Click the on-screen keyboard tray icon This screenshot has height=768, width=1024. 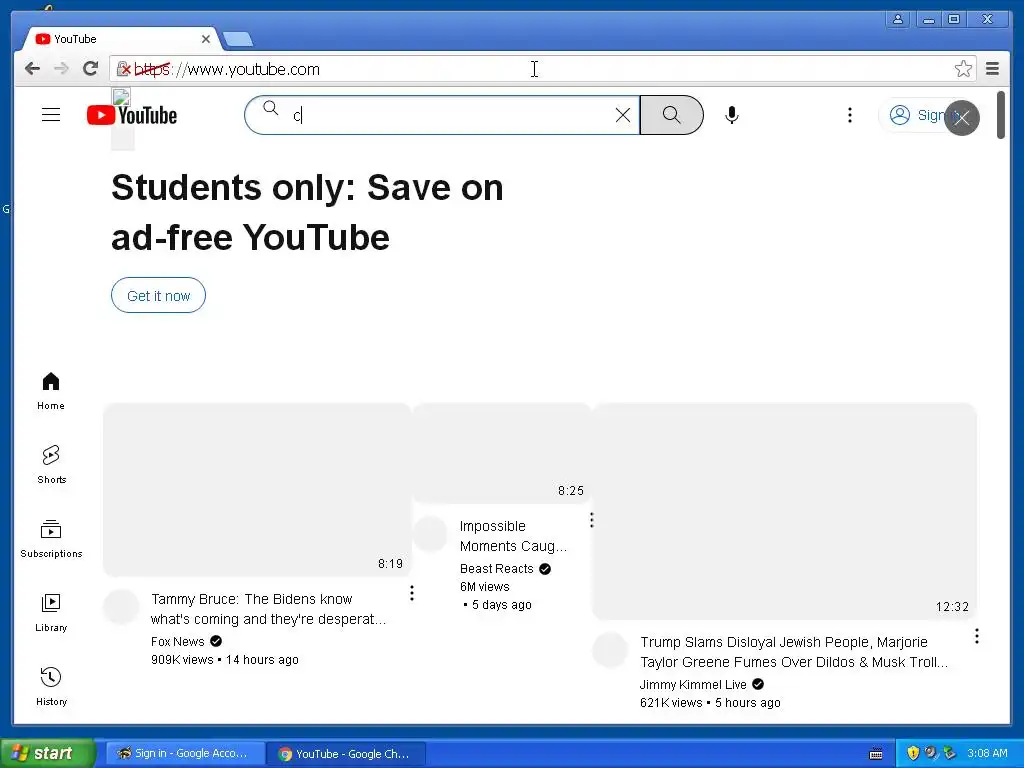coord(876,754)
